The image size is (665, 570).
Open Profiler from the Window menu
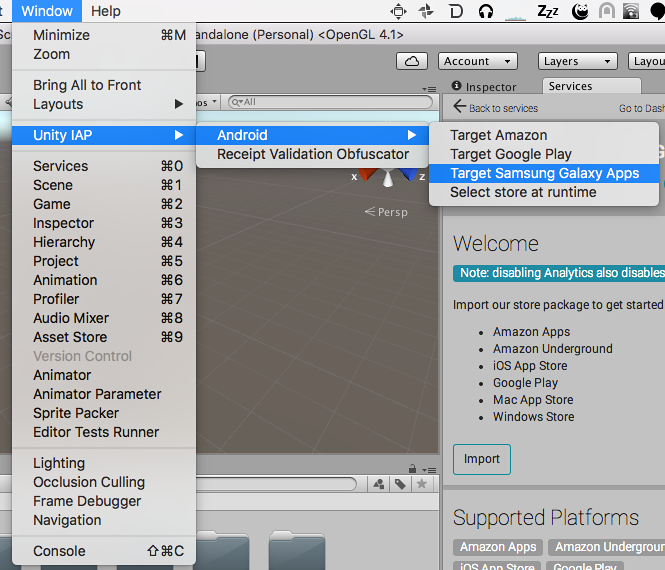56,299
